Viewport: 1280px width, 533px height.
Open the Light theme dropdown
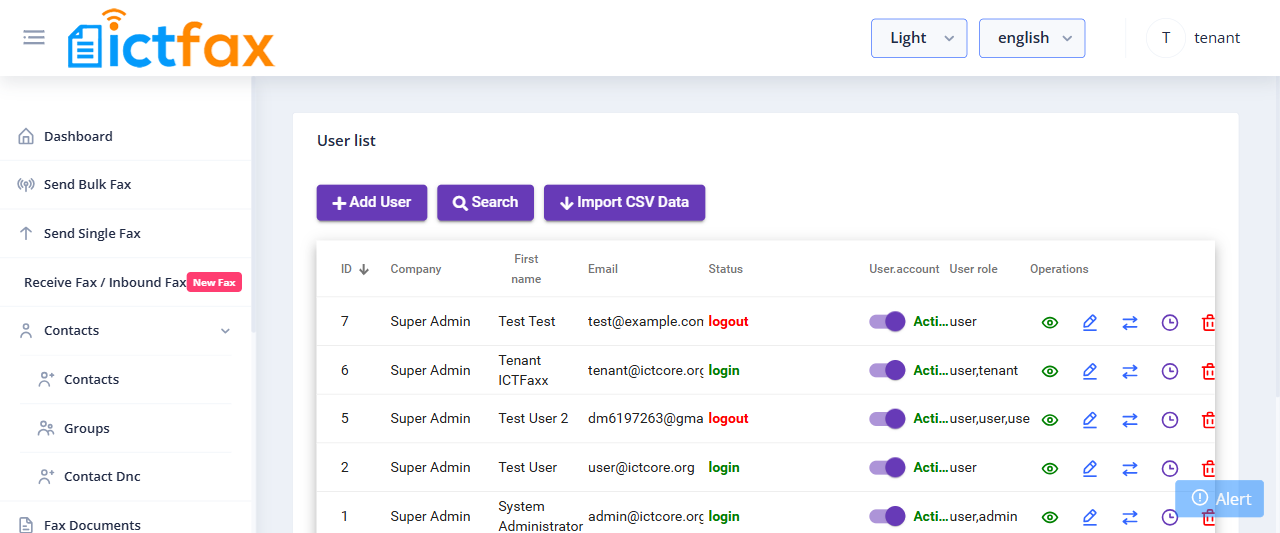click(919, 38)
